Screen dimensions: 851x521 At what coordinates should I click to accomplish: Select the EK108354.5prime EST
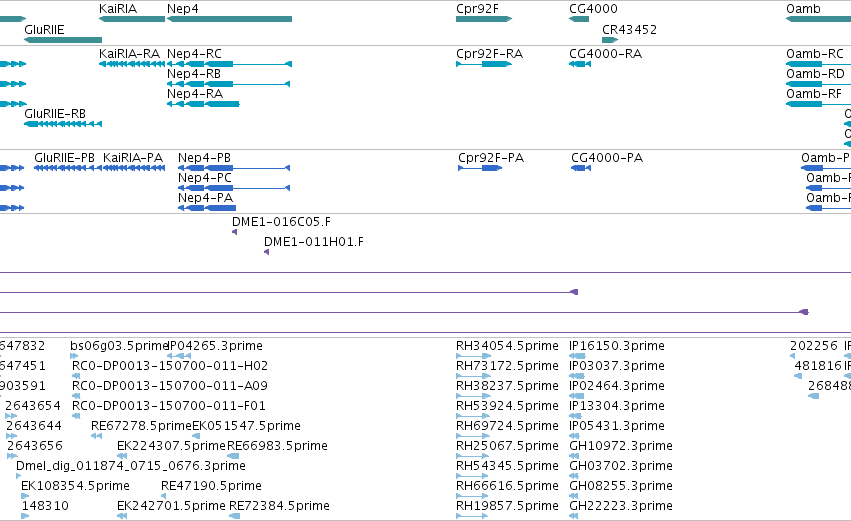click(25, 496)
